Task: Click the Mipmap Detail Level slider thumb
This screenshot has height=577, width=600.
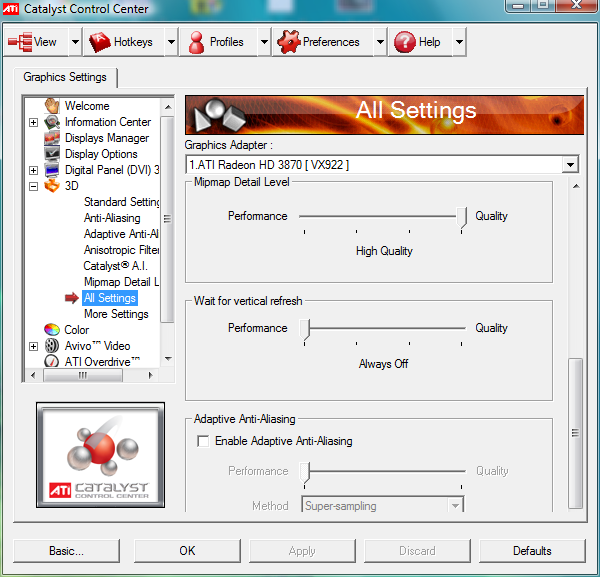Action: pos(461,218)
